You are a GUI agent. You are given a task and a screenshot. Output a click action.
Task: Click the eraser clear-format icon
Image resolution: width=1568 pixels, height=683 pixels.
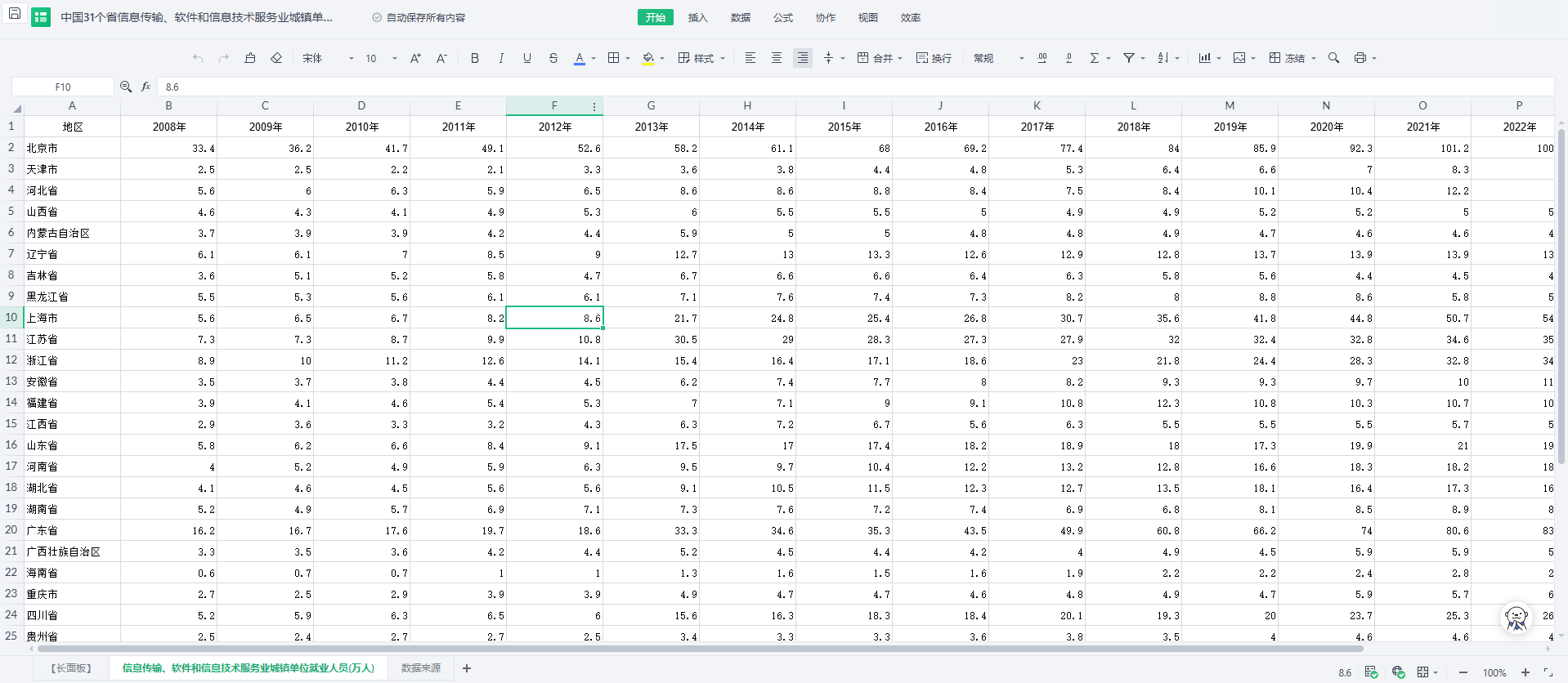[x=276, y=58]
